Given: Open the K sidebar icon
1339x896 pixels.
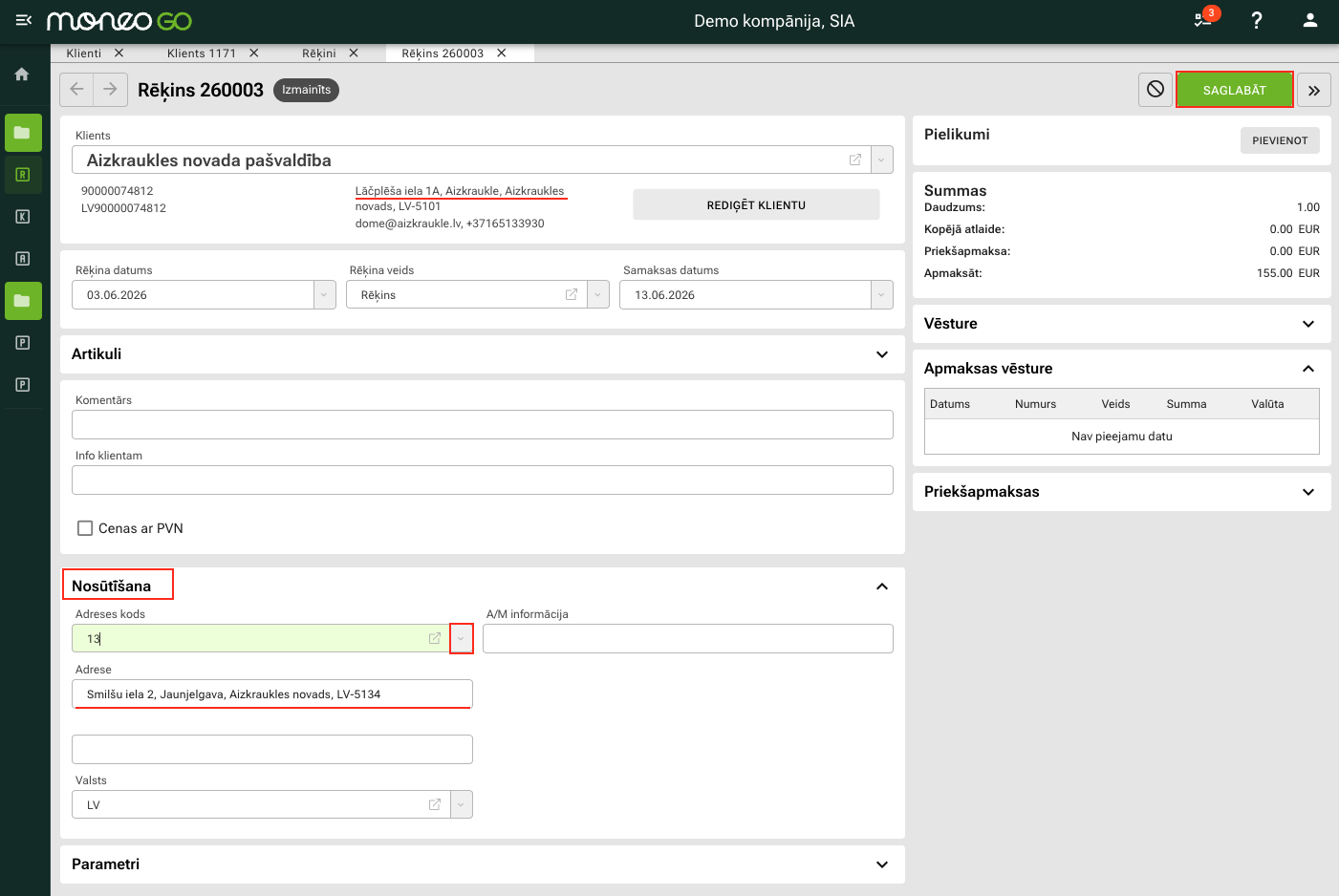Looking at the screenshot, I should click(x=23, y=217).
